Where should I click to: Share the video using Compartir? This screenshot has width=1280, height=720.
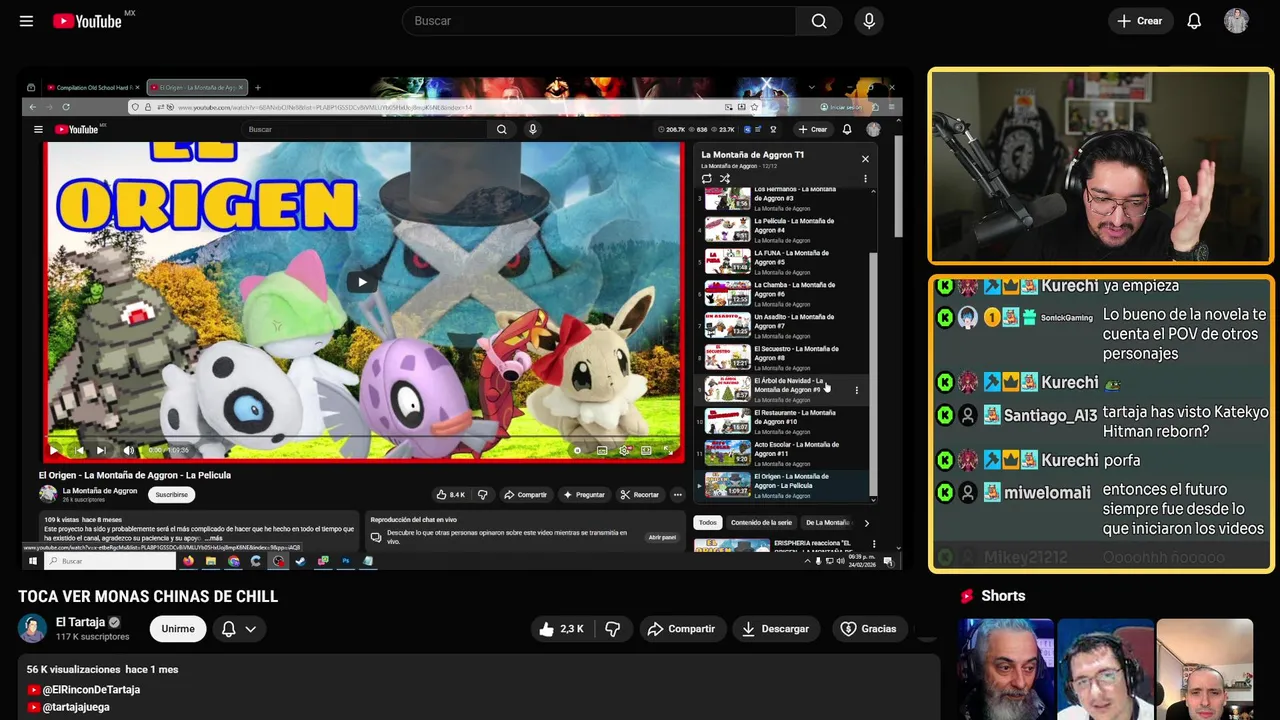tap(681, 629)
